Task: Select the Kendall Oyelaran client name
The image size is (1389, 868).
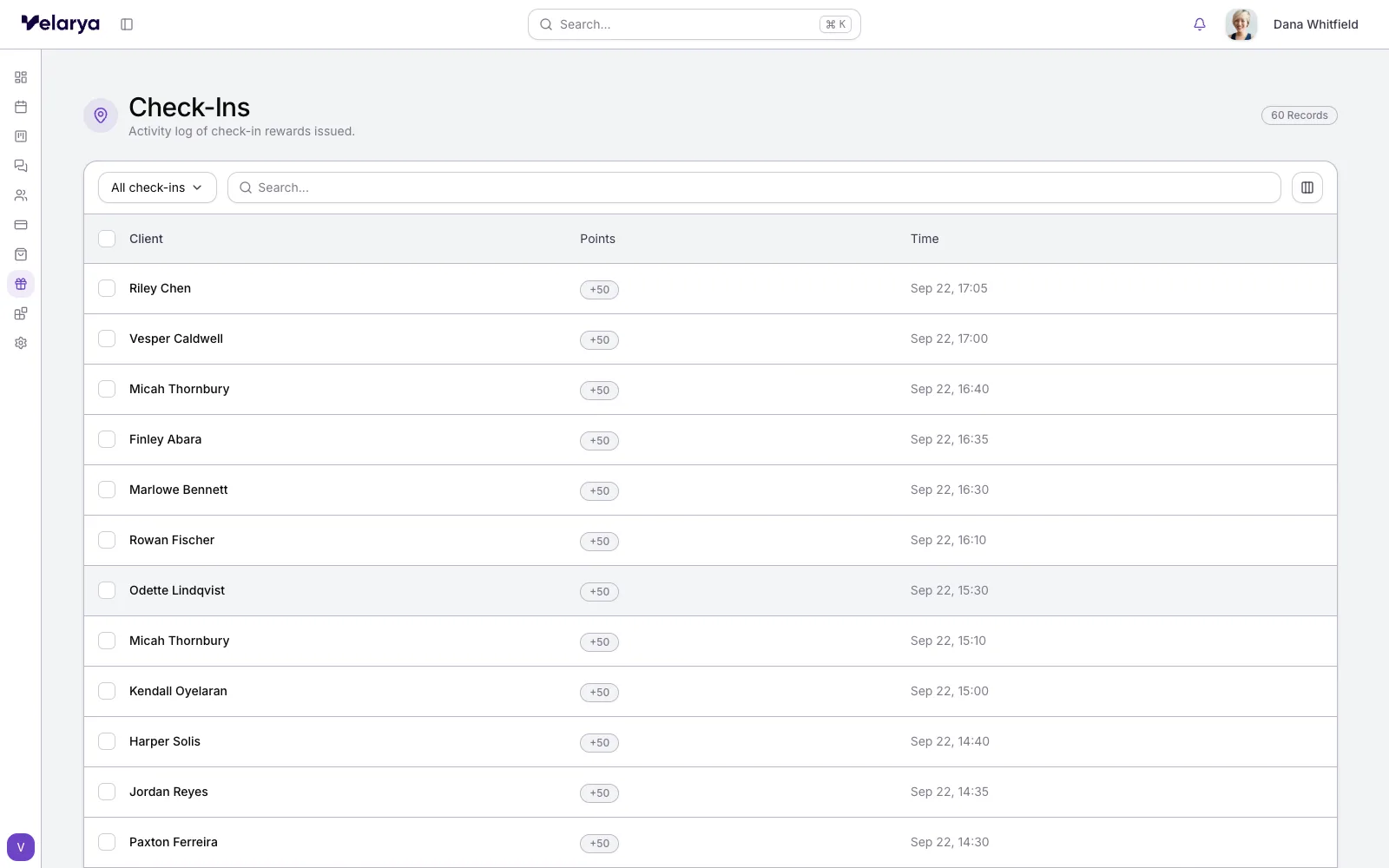Action: tap(178, 691)
